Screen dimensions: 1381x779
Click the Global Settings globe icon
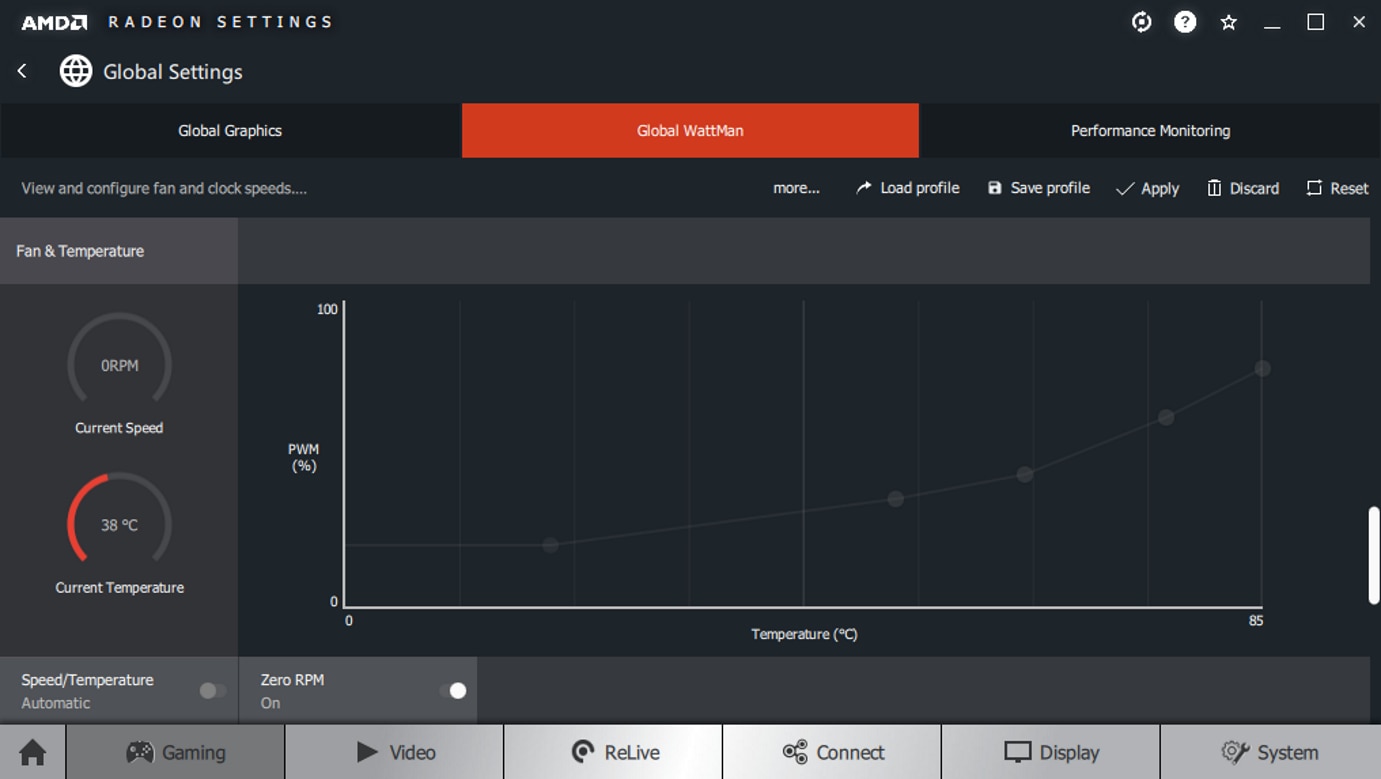(x=76, y=71)
